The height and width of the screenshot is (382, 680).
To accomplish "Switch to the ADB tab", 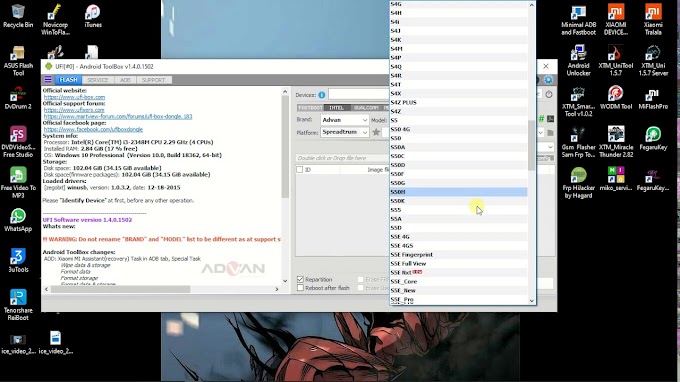I will click(x=125, y=80).
